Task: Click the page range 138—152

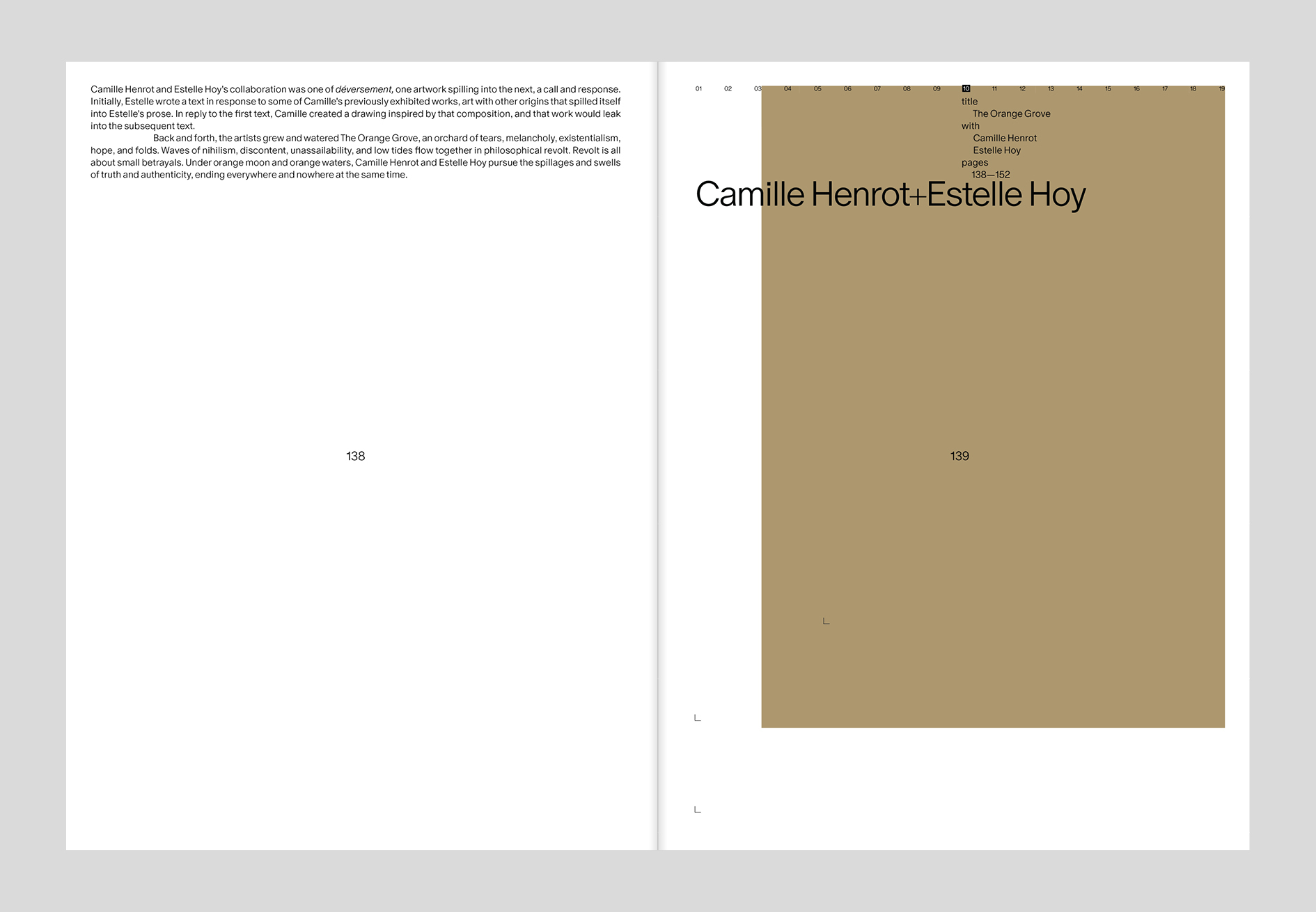Action: (990, 175)
